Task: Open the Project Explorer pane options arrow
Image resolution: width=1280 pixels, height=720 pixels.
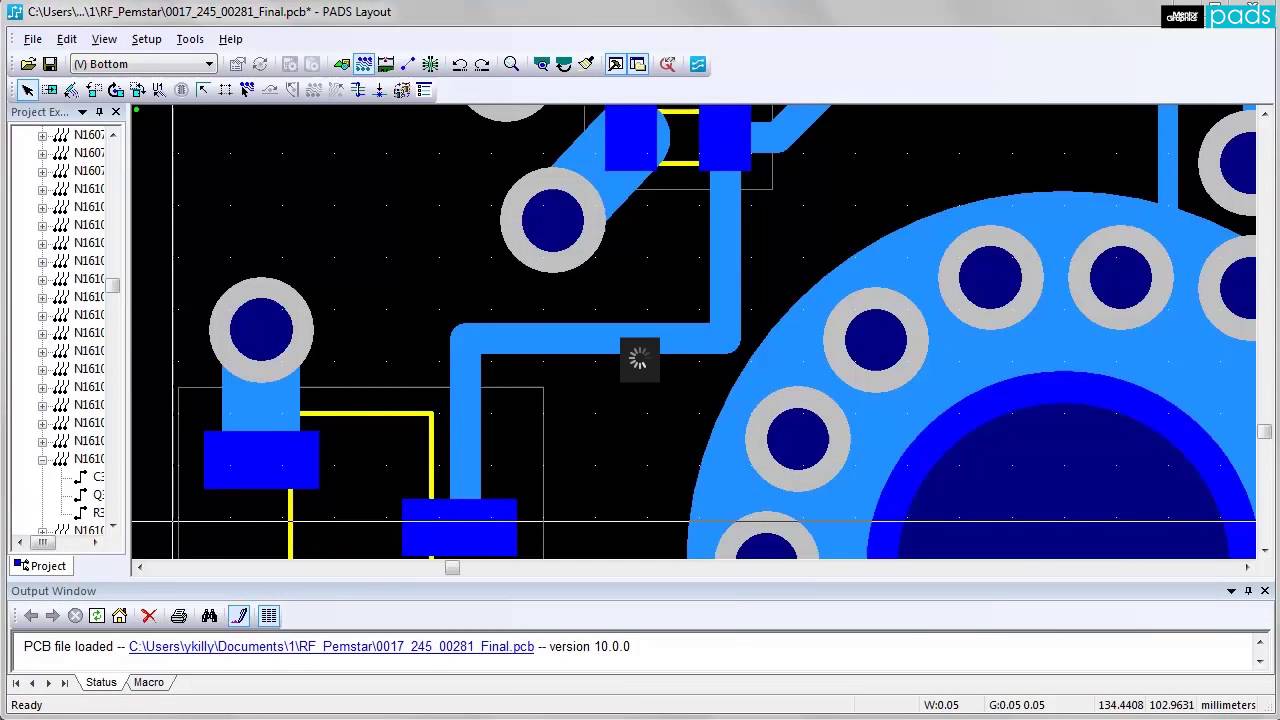Action: (82, 112)
